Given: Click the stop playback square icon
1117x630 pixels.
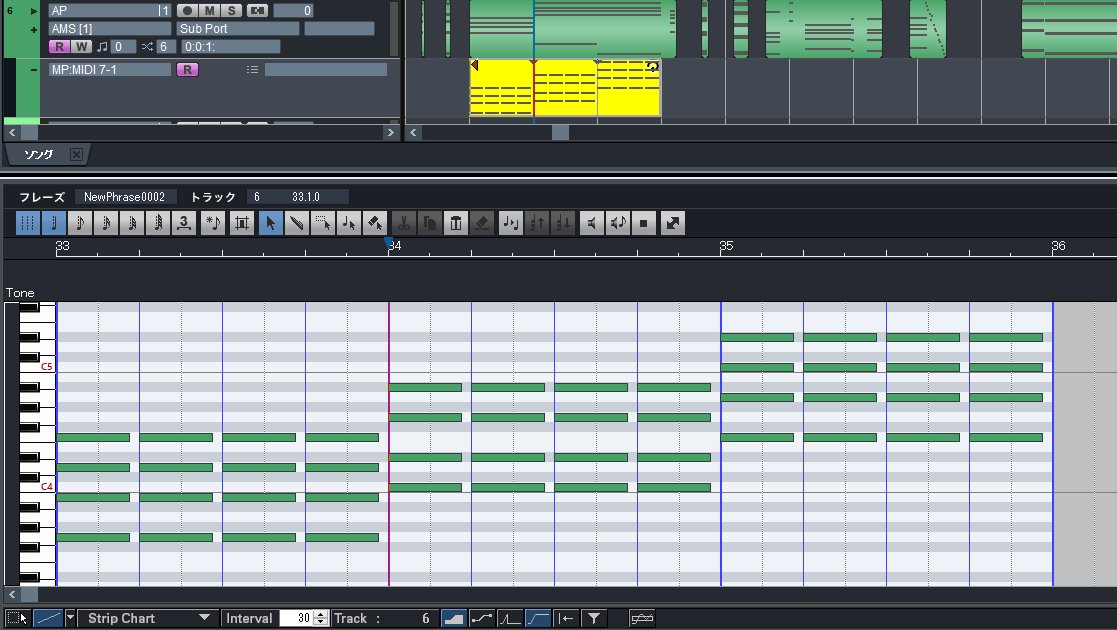Looking at the screenshot, I should coord(644,223).
